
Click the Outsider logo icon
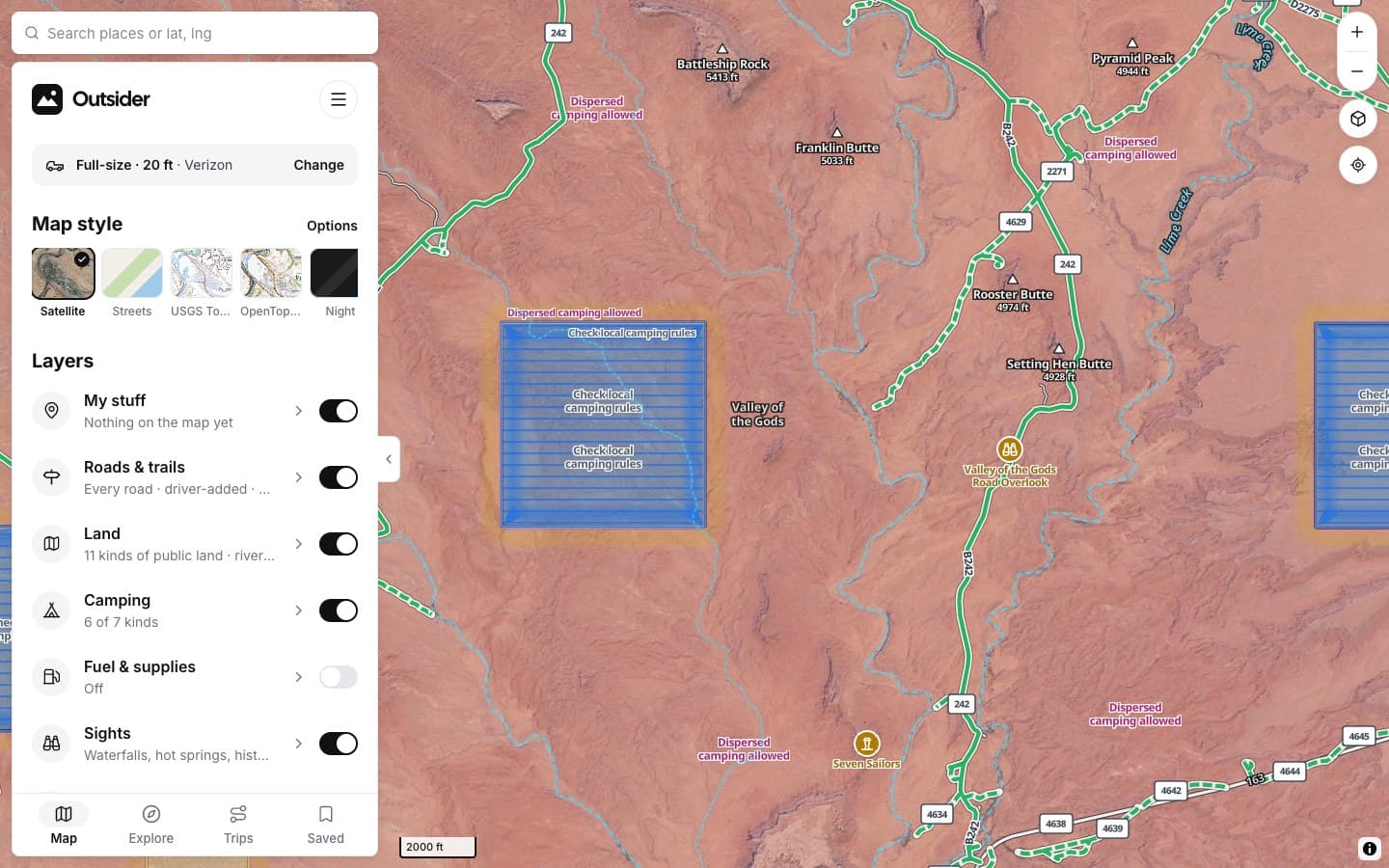click(x=47, y=99)
